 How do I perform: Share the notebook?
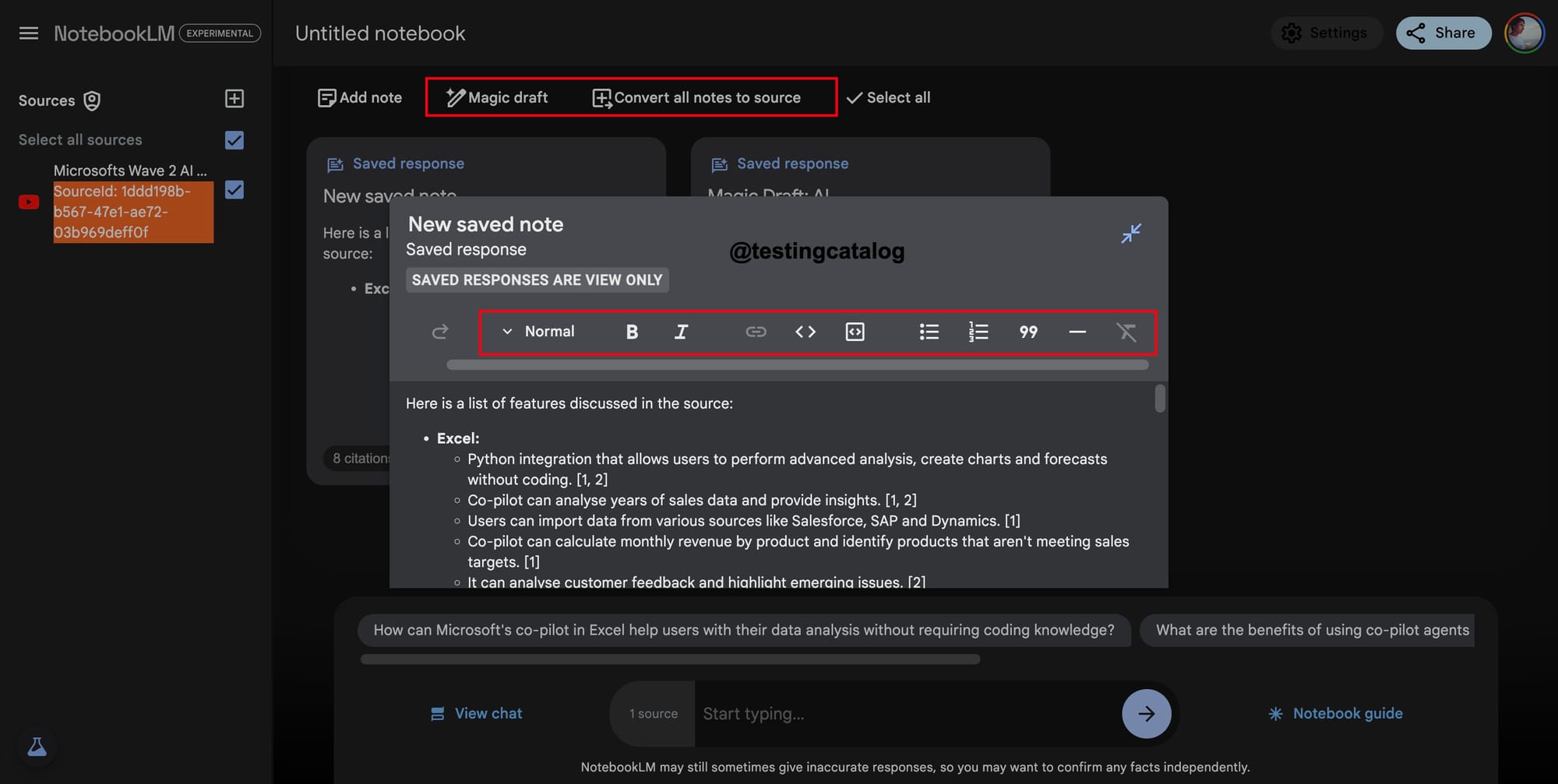[x=1443, y=33]
